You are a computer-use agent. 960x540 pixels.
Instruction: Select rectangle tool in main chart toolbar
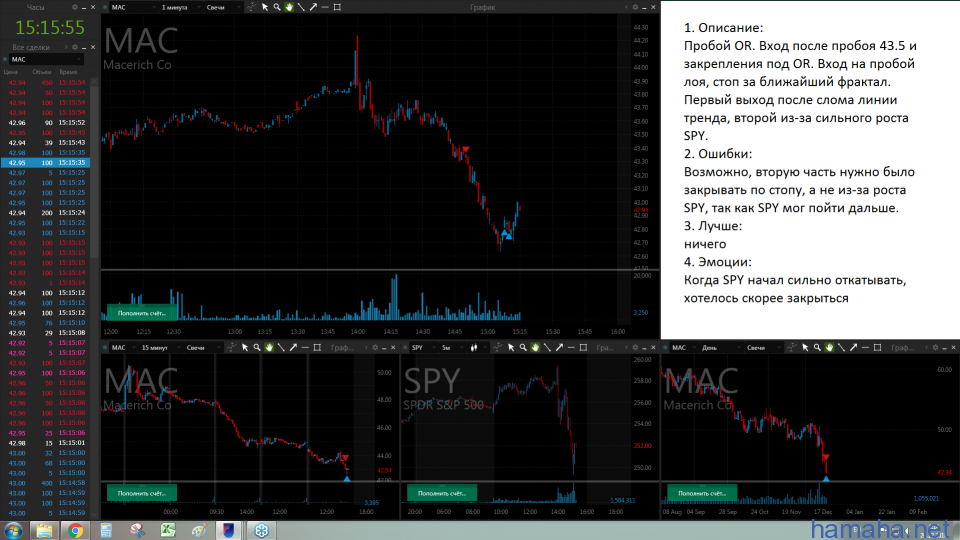point(337,7)
